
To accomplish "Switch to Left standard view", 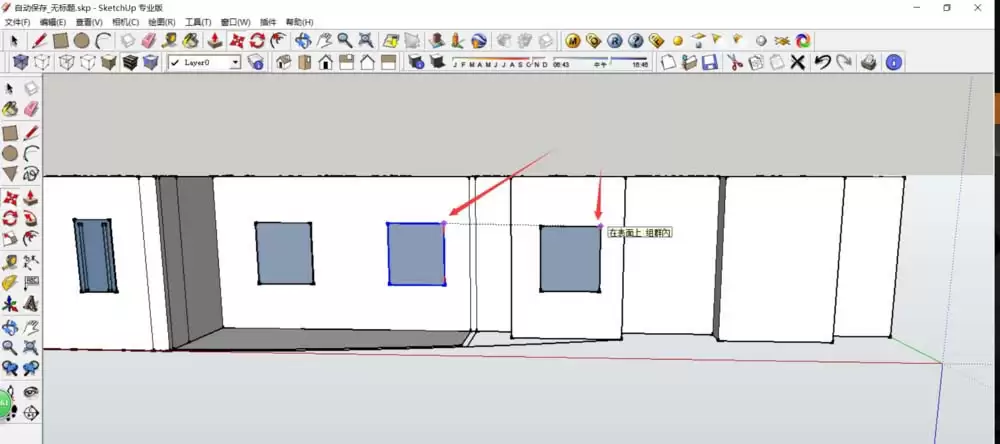I will (388, 62).
